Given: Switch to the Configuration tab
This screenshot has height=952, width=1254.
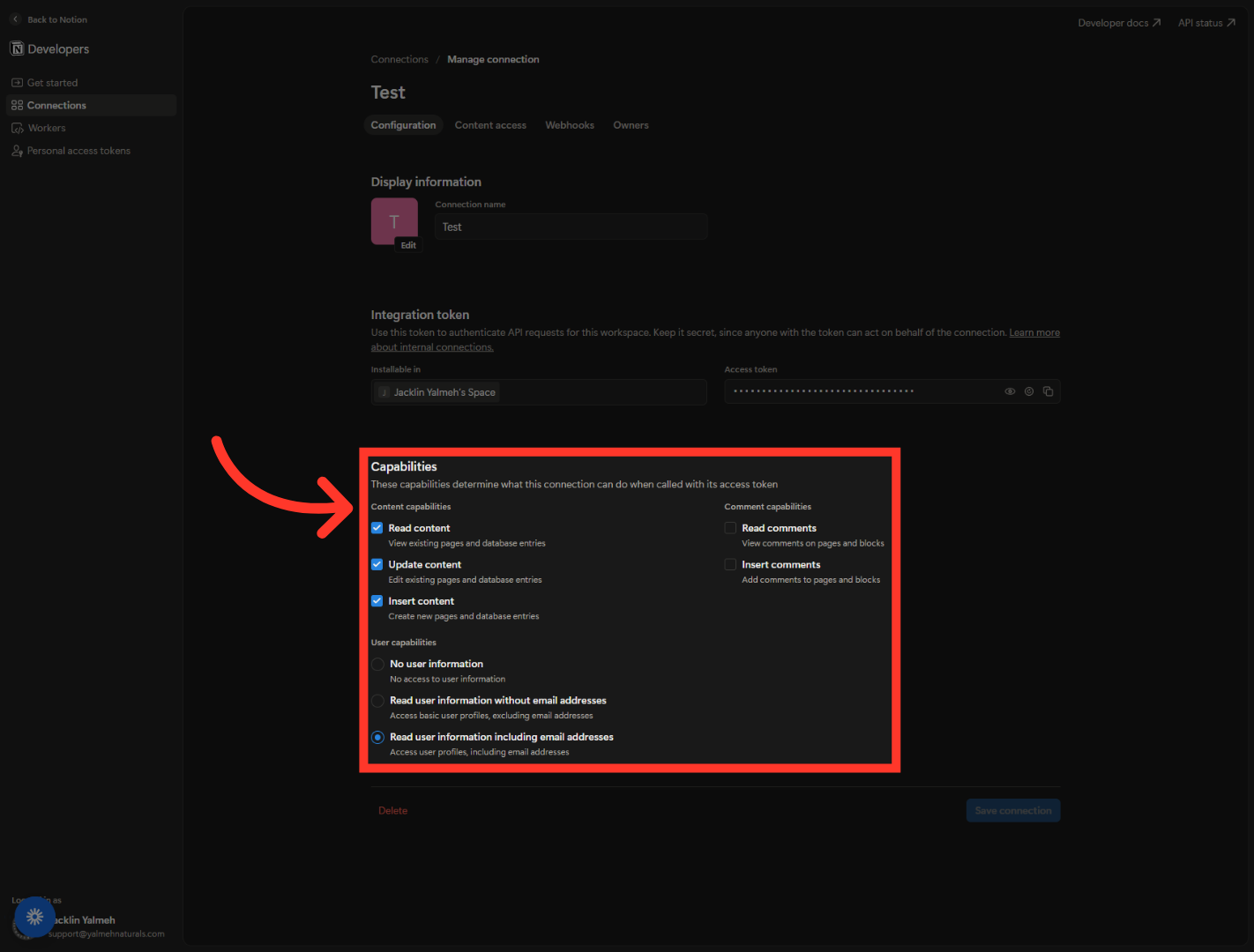Looking at the screenshot, I should click(x=403, y=125).
